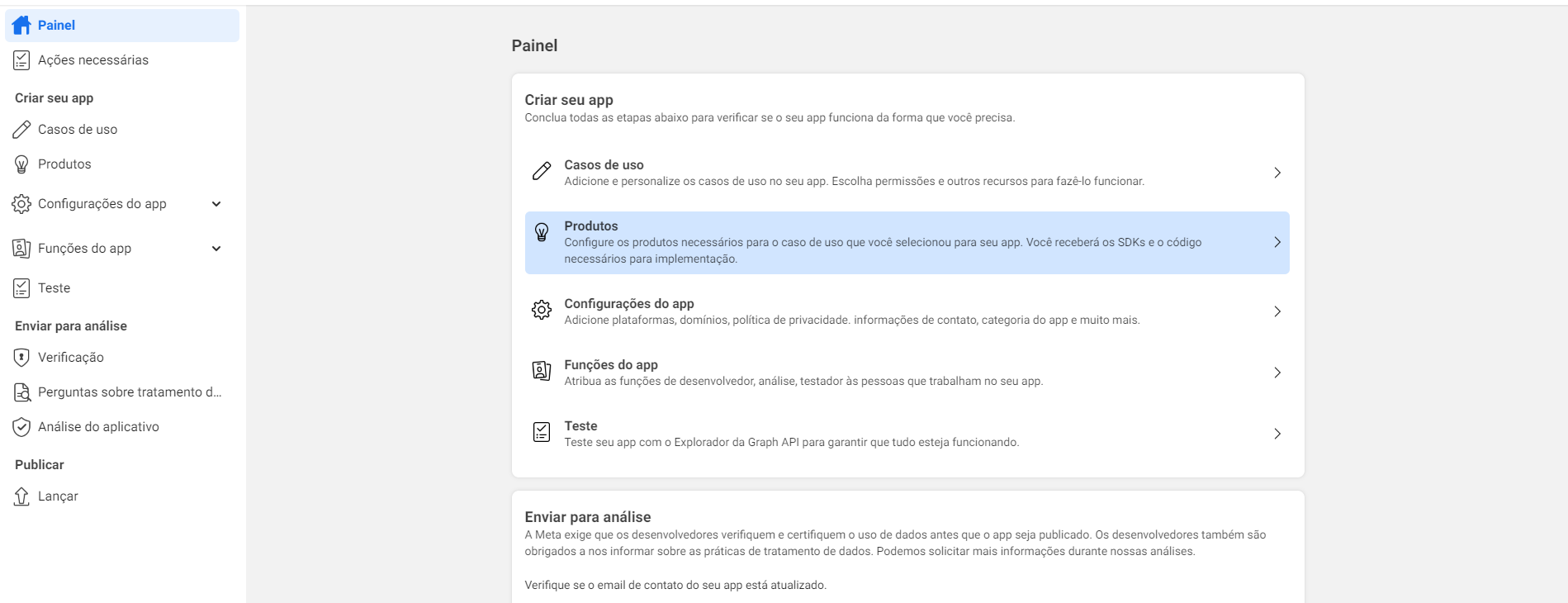Click the Produtos lightbulb icon in sidebar
Screen dimensions: 1568x603
[x=21, y=164]
